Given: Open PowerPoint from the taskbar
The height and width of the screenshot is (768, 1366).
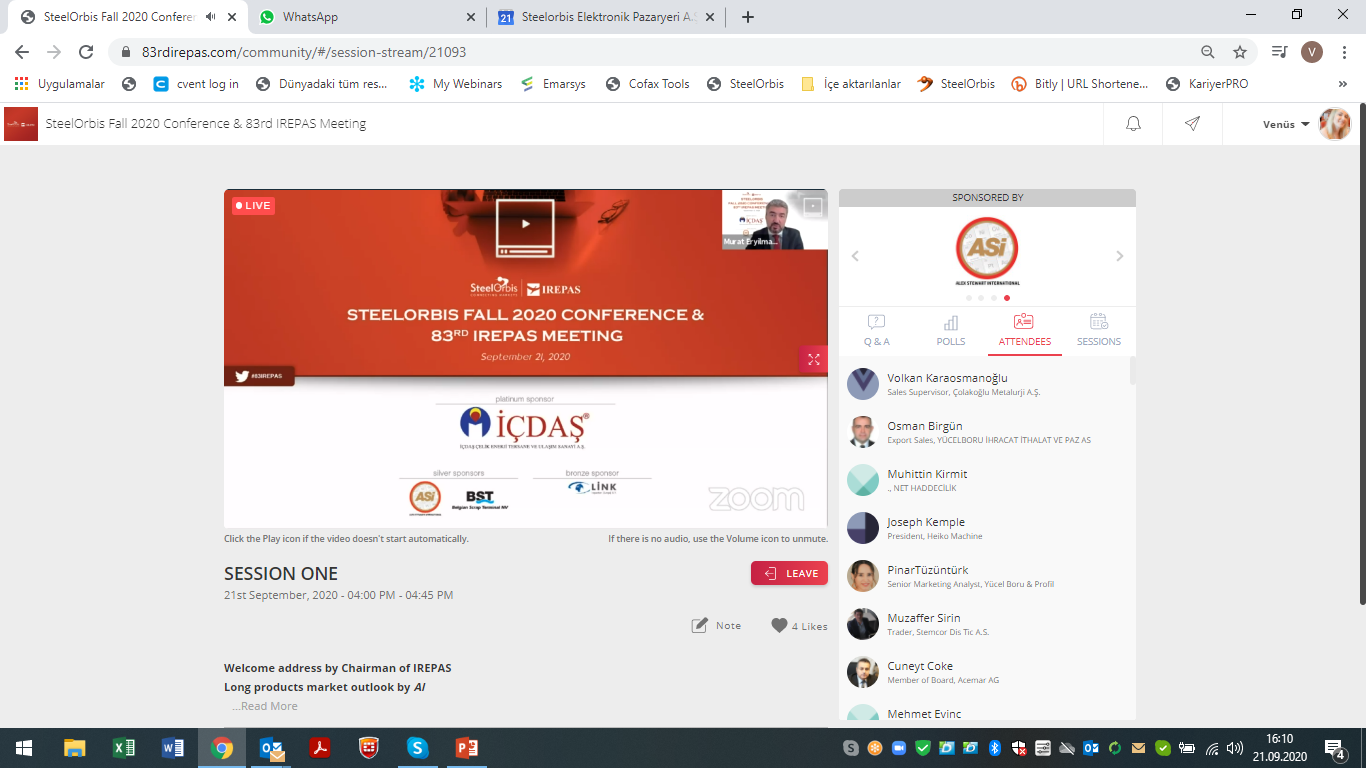Looking at the screenshot, I should click(467, 748).
